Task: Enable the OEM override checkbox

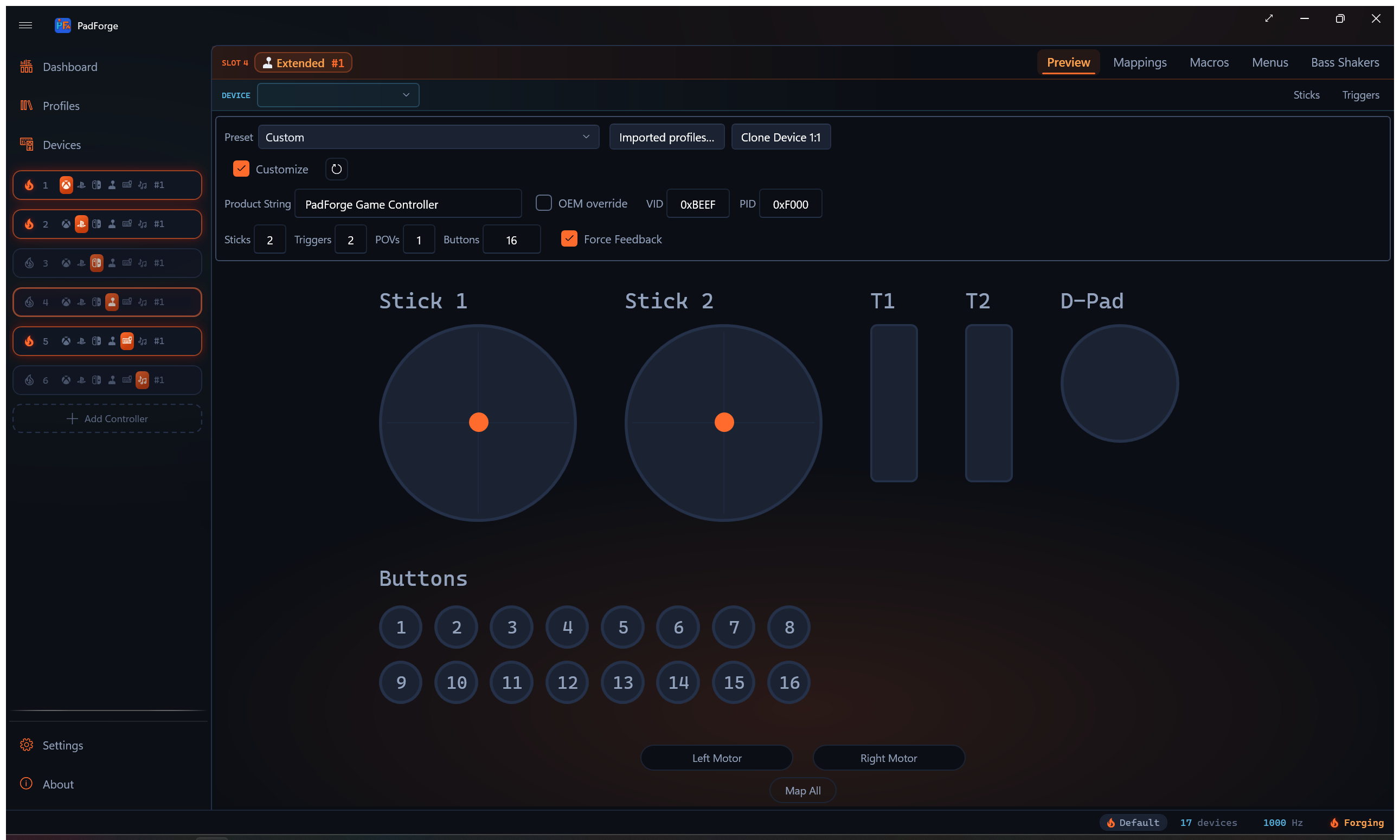Action: click(x=544, y=203)
